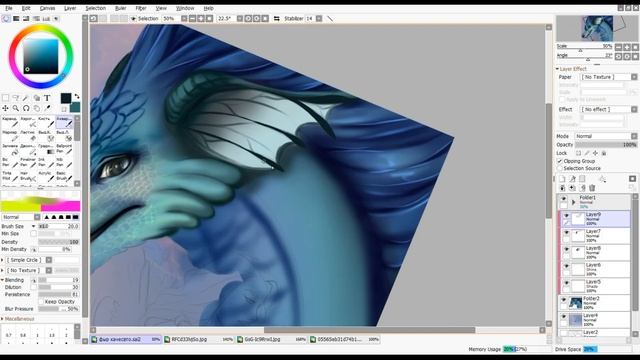This screenshot has height=360, width=640.
Task: Toggle the Min Size checkbox
Action: [x=33, y=233]
